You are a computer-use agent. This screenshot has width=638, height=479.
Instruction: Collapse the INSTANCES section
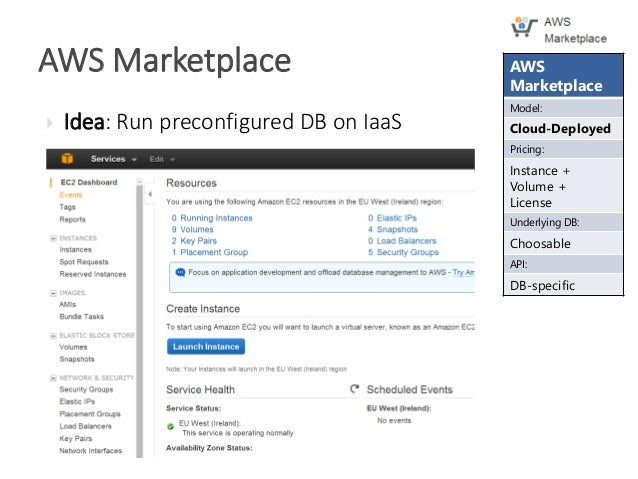(x=53, y=238)
